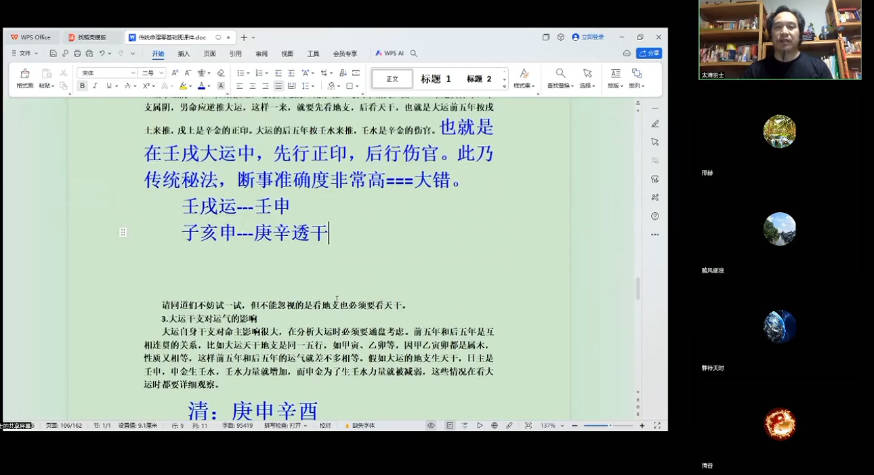
Task: Click the clear formatting eraser icon
Action: click(221, 73)
